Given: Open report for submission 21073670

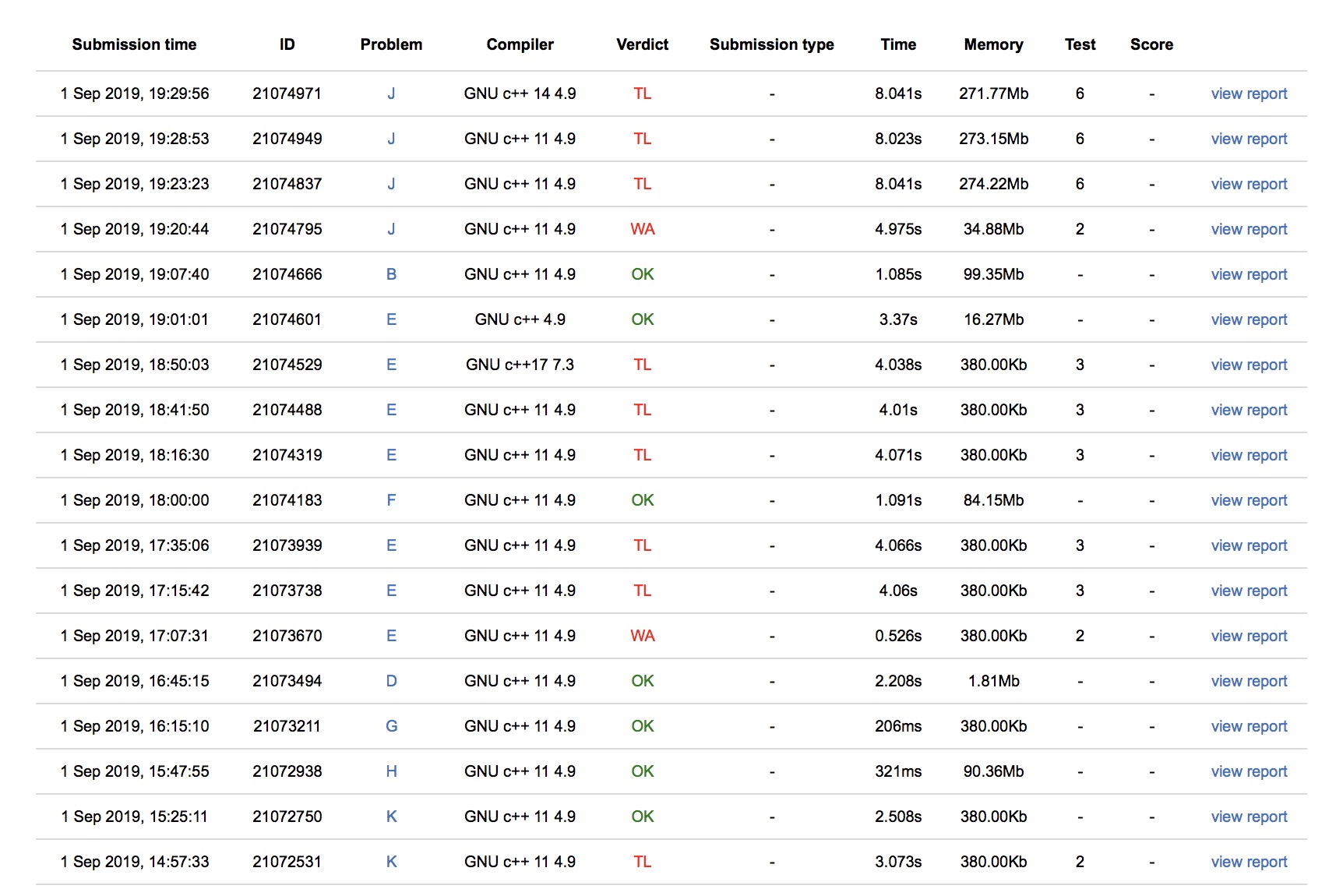Looking at the screenshot, I should click(1248, 636).
